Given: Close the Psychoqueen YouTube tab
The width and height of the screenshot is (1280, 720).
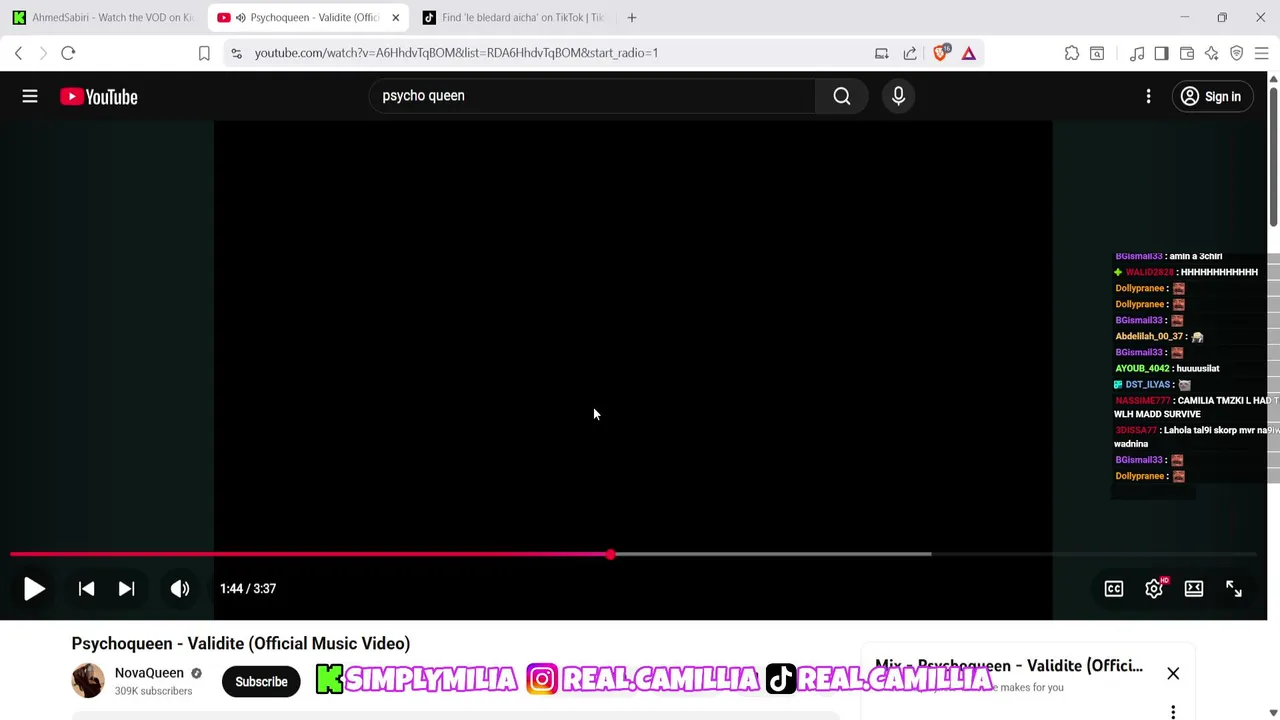Looking at the screenshot, I should [x=395, y=18].
